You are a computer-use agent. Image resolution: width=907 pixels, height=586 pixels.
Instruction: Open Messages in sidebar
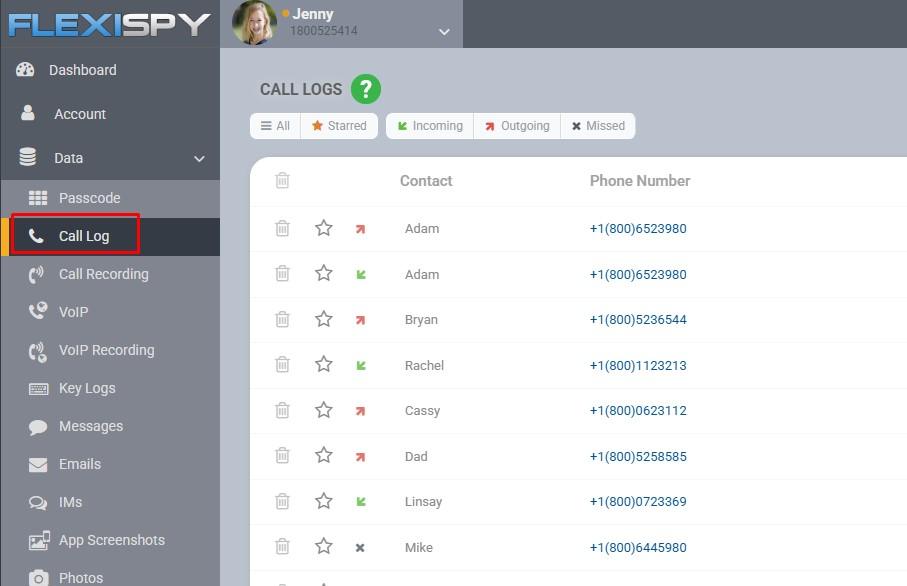pos(91,426)
